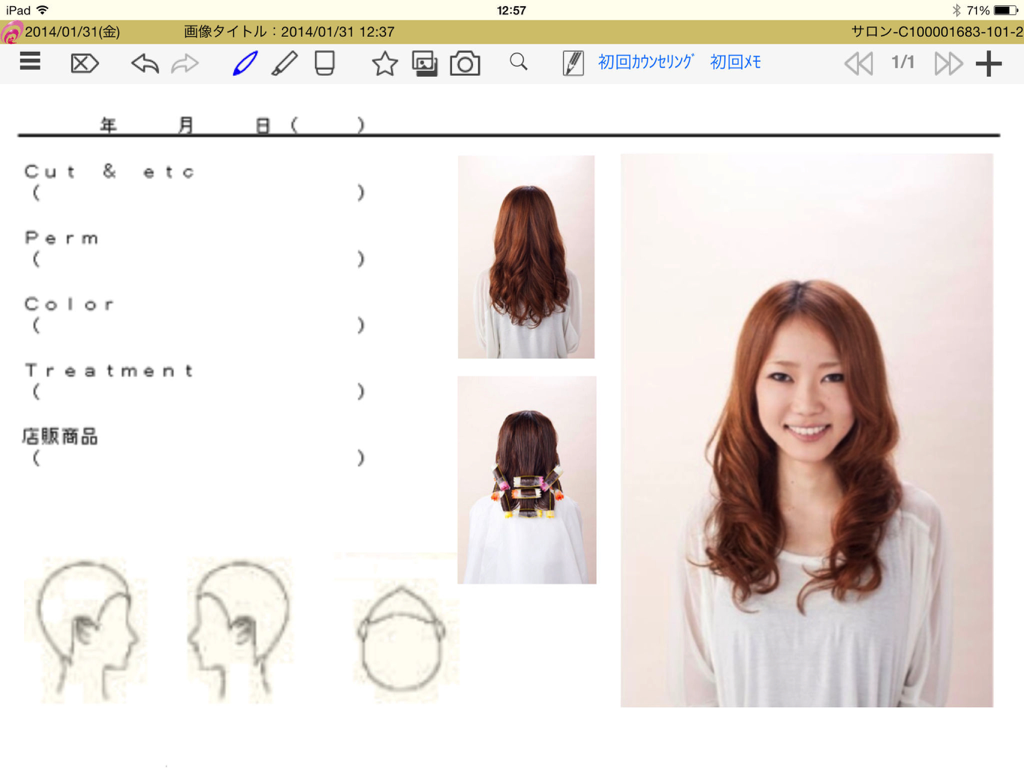1024x768 pixels.
Task: Open the 初回カウンセリング link
Action: coord(645,62)
